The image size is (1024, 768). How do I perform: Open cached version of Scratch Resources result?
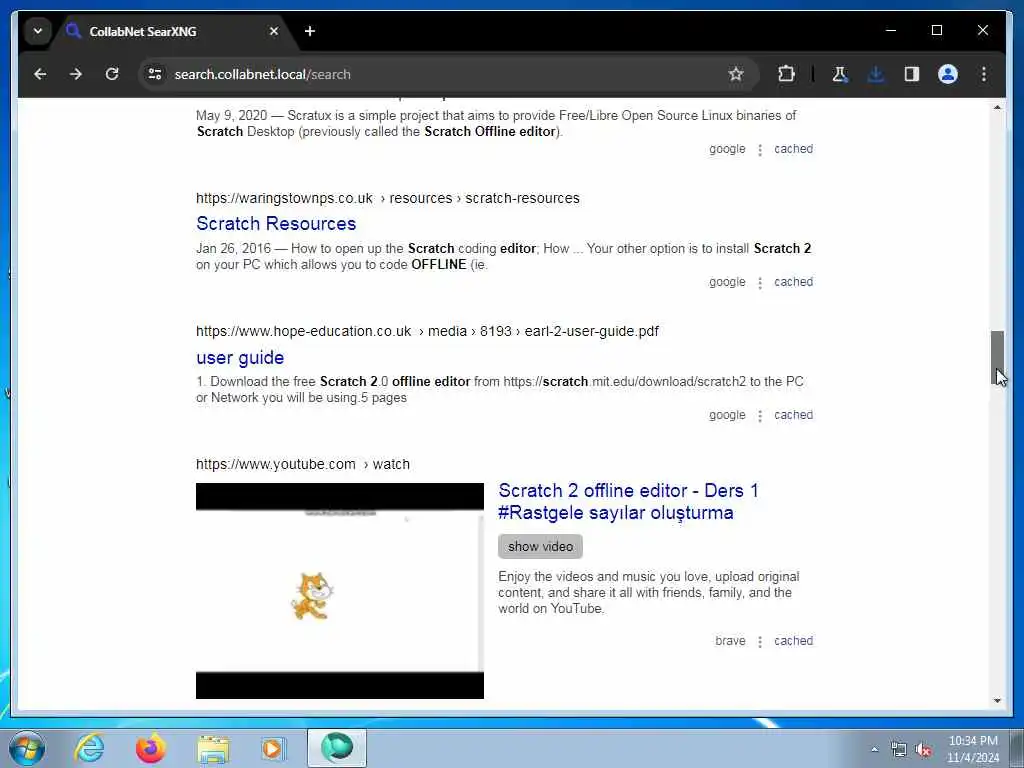(x=793, y=282)
